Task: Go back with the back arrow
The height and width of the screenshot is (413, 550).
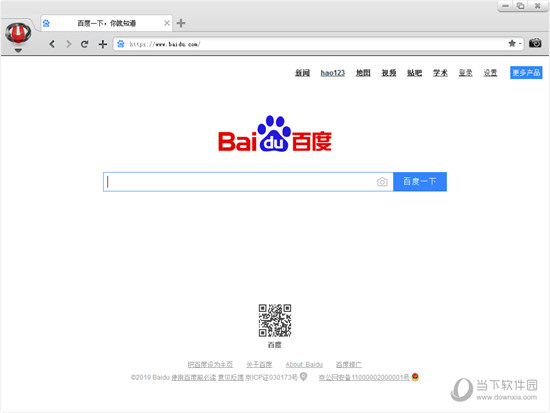Action: click(52, 44)
